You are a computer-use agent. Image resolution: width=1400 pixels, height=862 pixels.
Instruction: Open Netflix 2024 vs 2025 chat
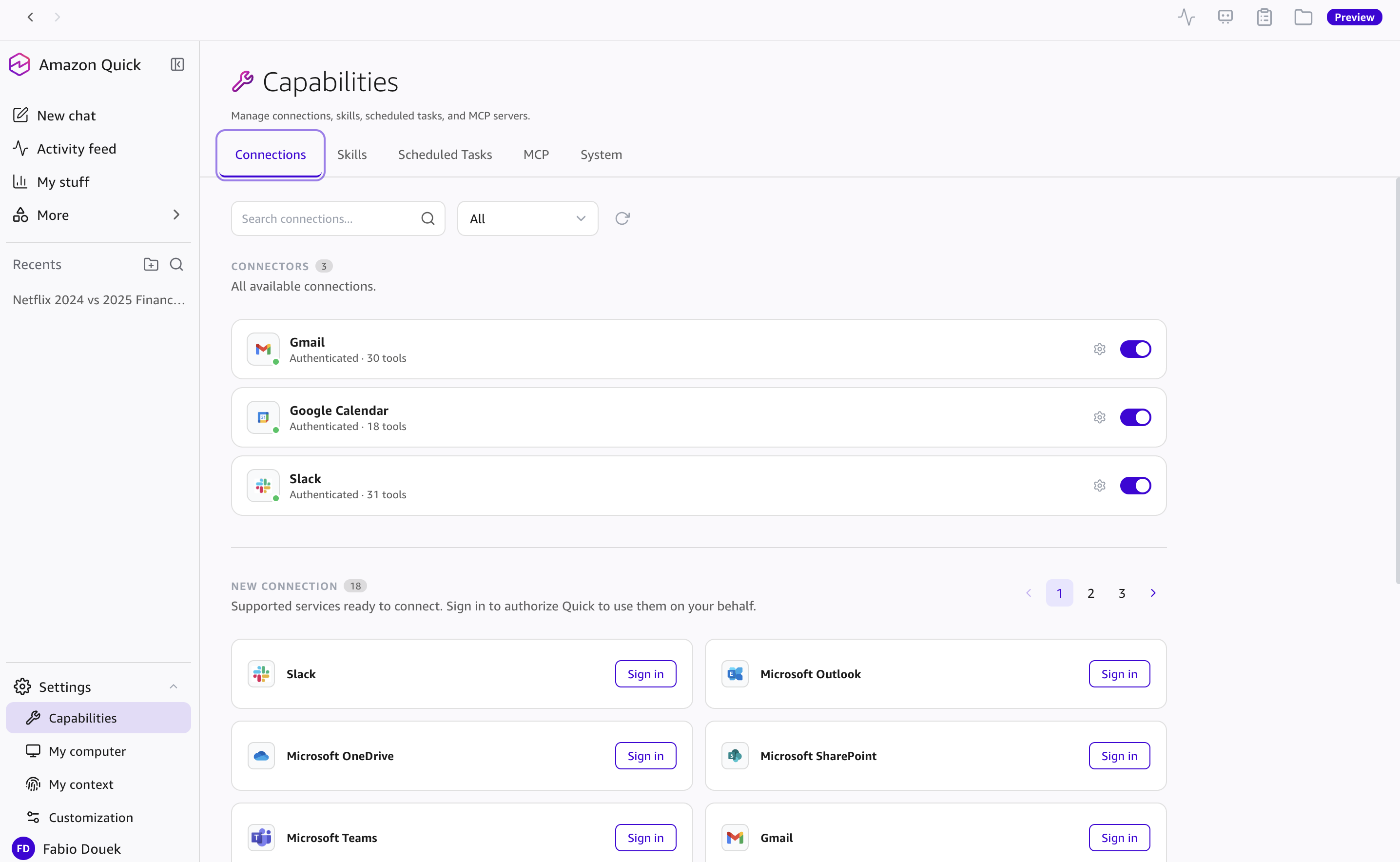pos(98,300)
